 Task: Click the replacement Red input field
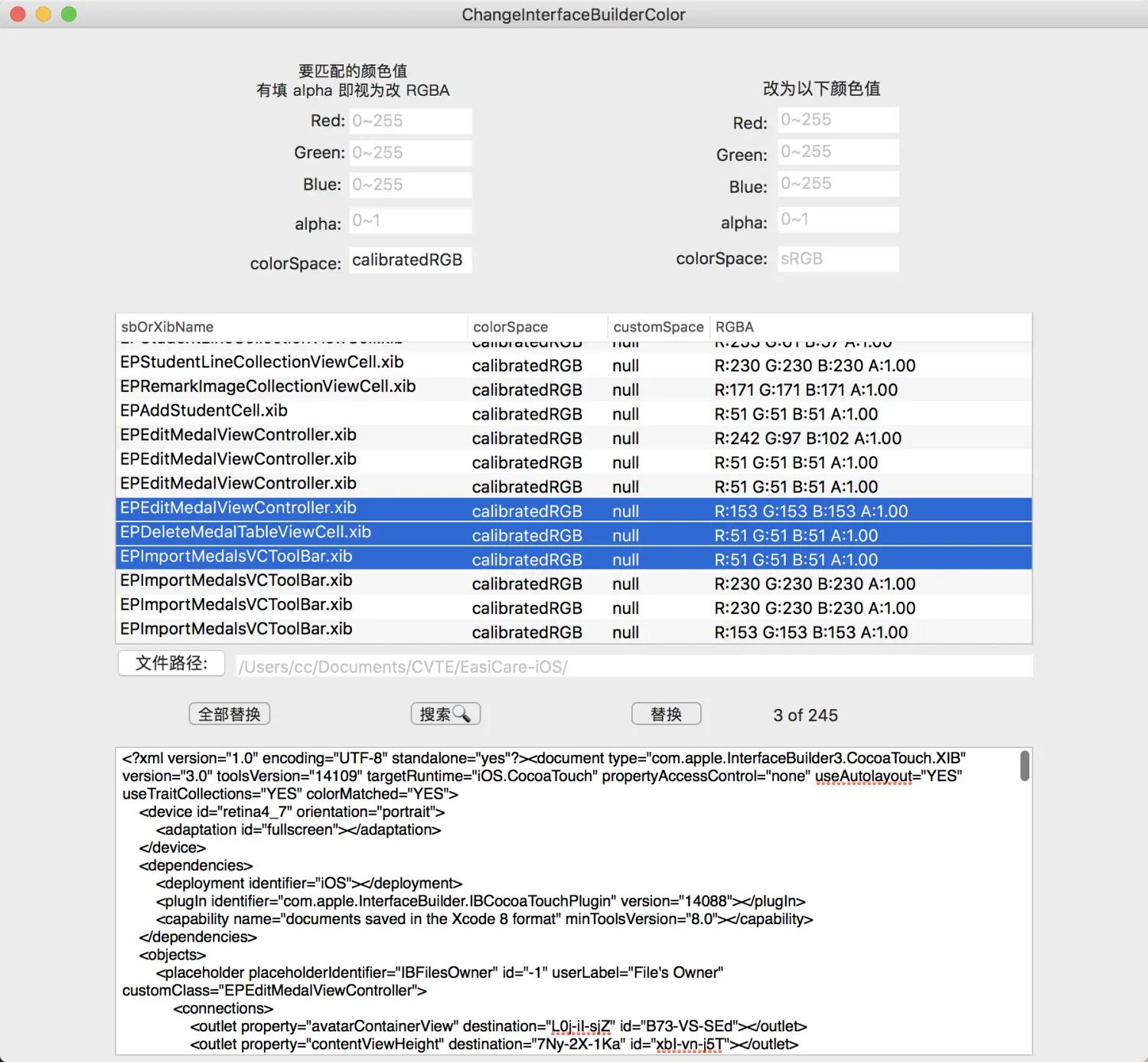tap(838, 119)
